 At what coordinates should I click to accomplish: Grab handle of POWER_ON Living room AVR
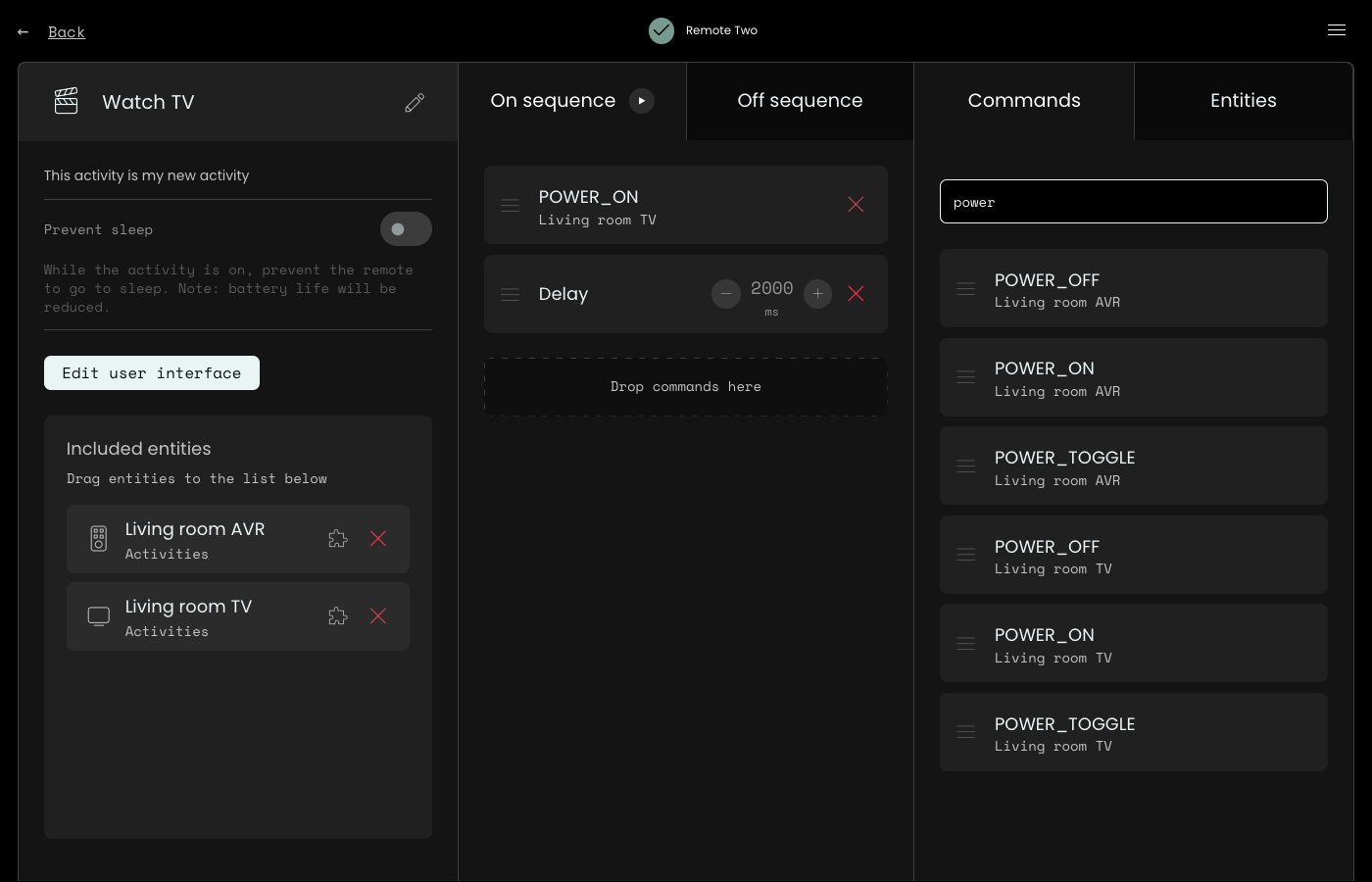click(x=966, y=377)
